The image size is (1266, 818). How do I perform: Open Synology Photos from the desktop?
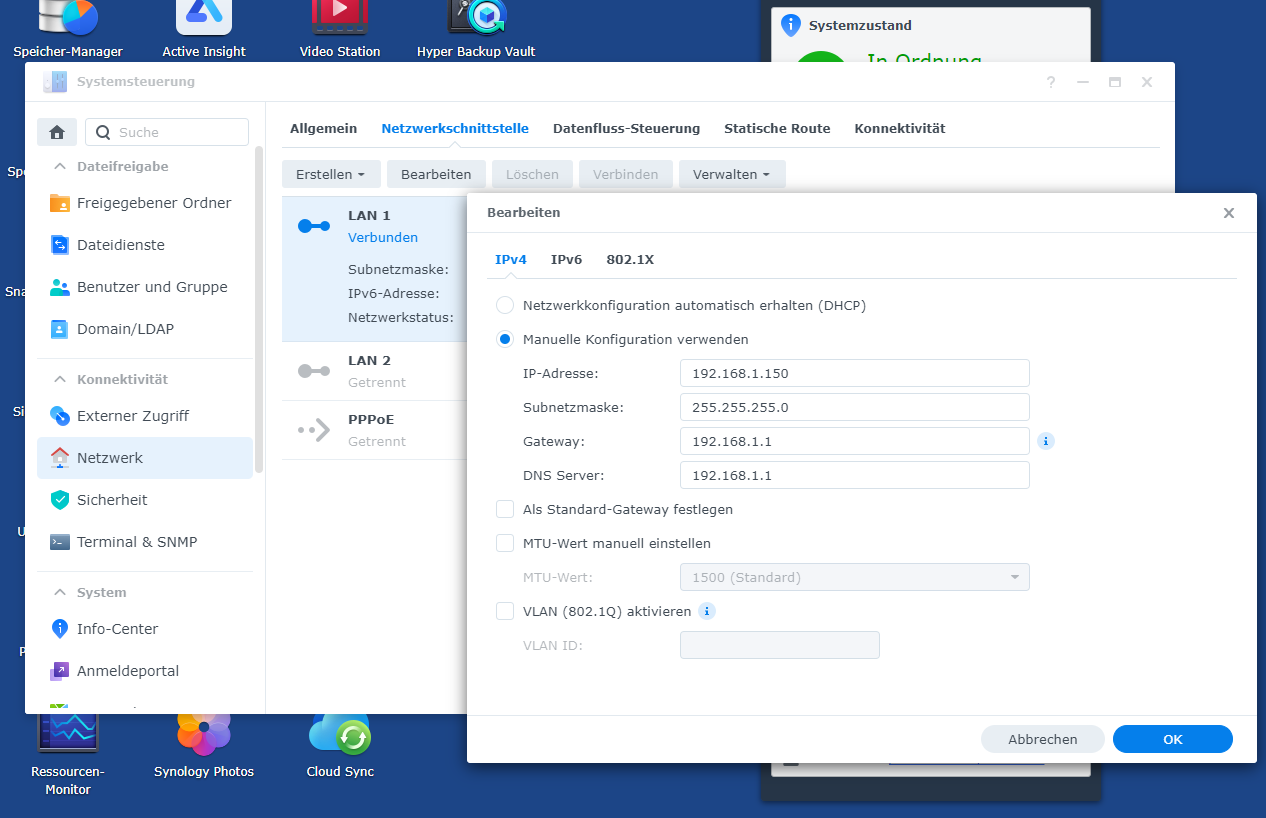click(204, 738)
